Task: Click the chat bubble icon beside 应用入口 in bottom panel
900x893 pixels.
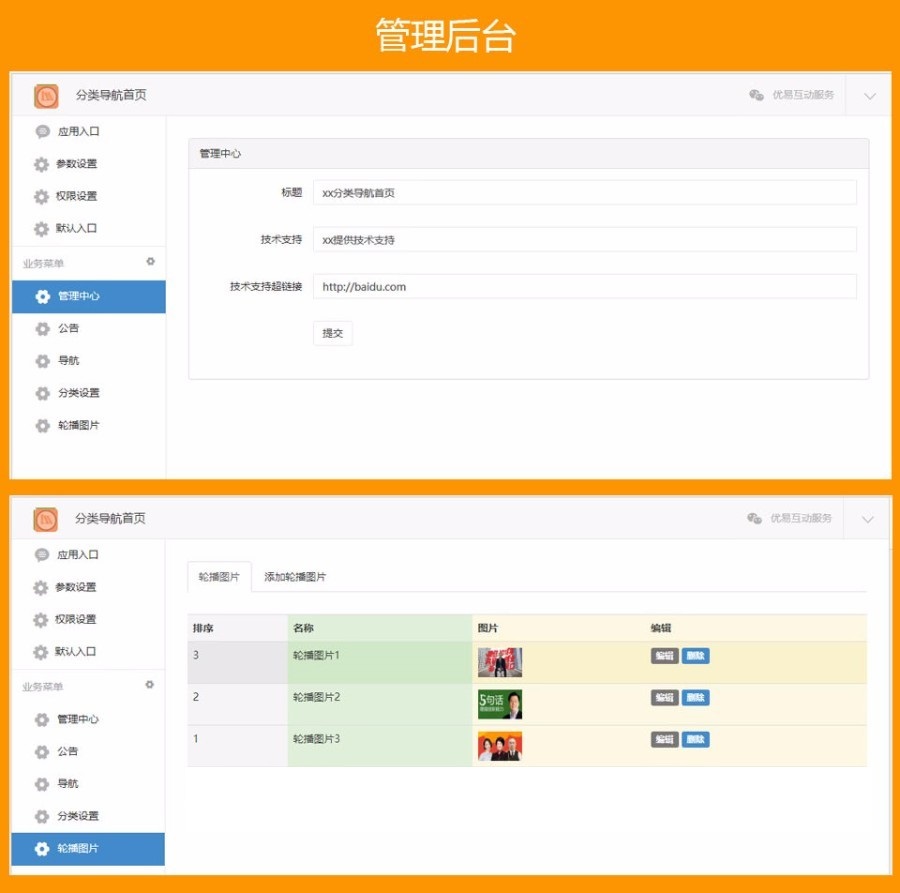Action: (41, 555)
